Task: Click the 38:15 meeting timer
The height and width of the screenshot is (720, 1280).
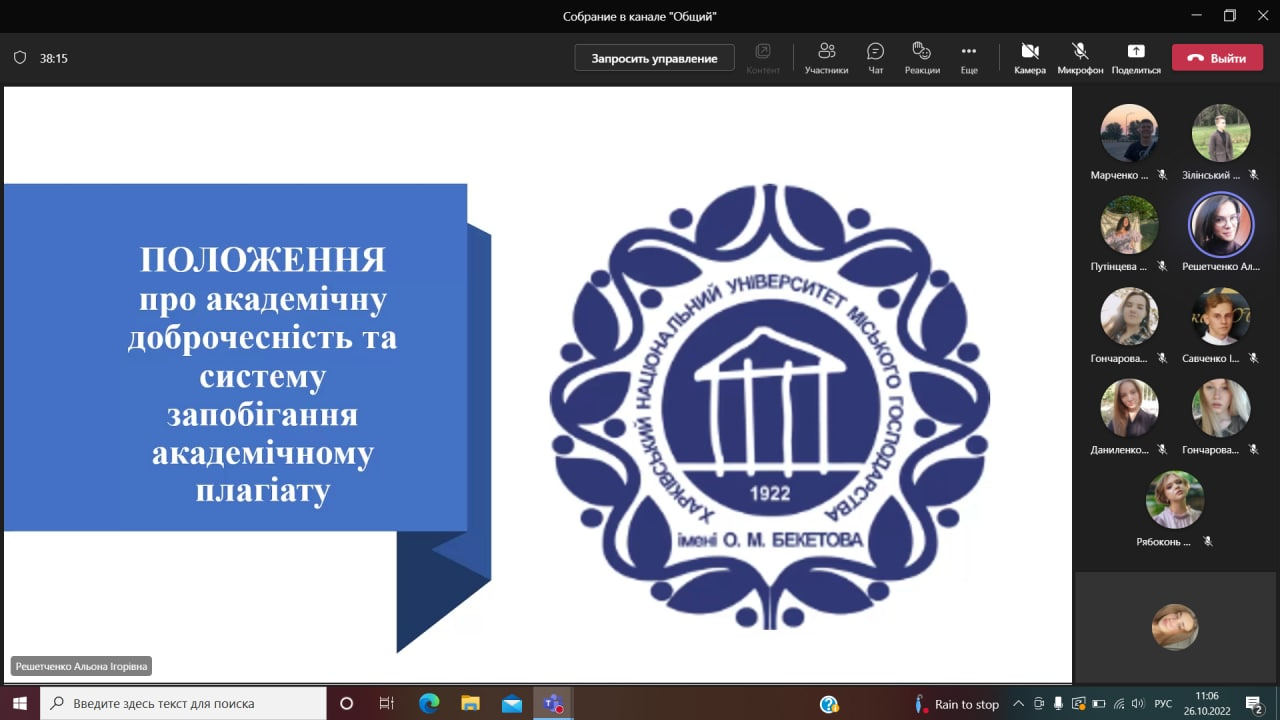Action: (54, 58)
